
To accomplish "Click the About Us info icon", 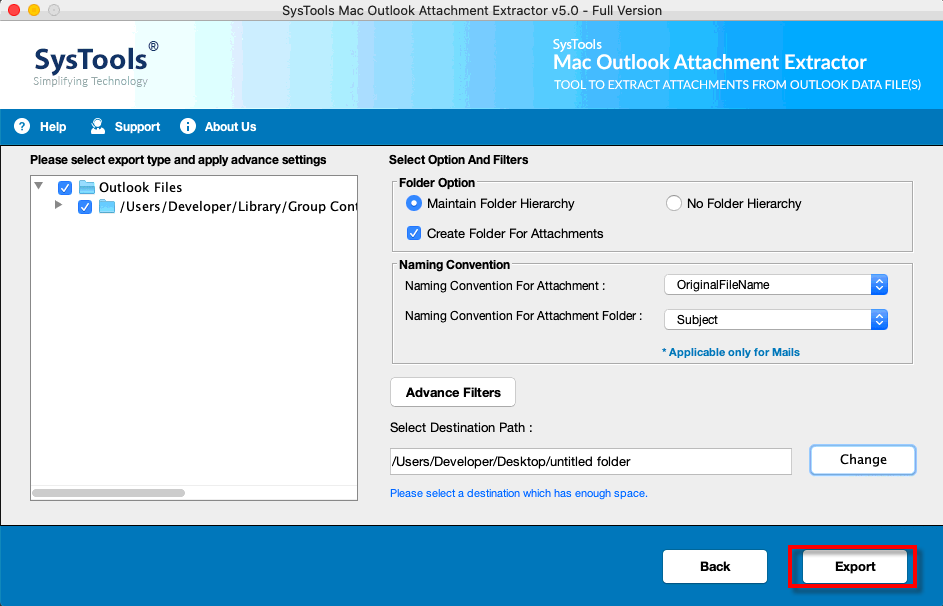I will [188, 126].
